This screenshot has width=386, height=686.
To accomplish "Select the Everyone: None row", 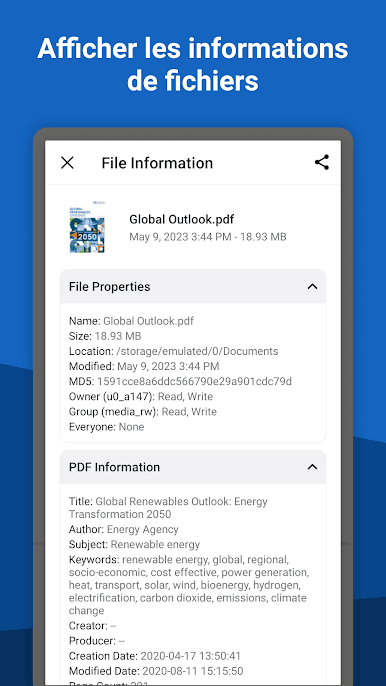I will pyautogui.click(x=106, y=427).
